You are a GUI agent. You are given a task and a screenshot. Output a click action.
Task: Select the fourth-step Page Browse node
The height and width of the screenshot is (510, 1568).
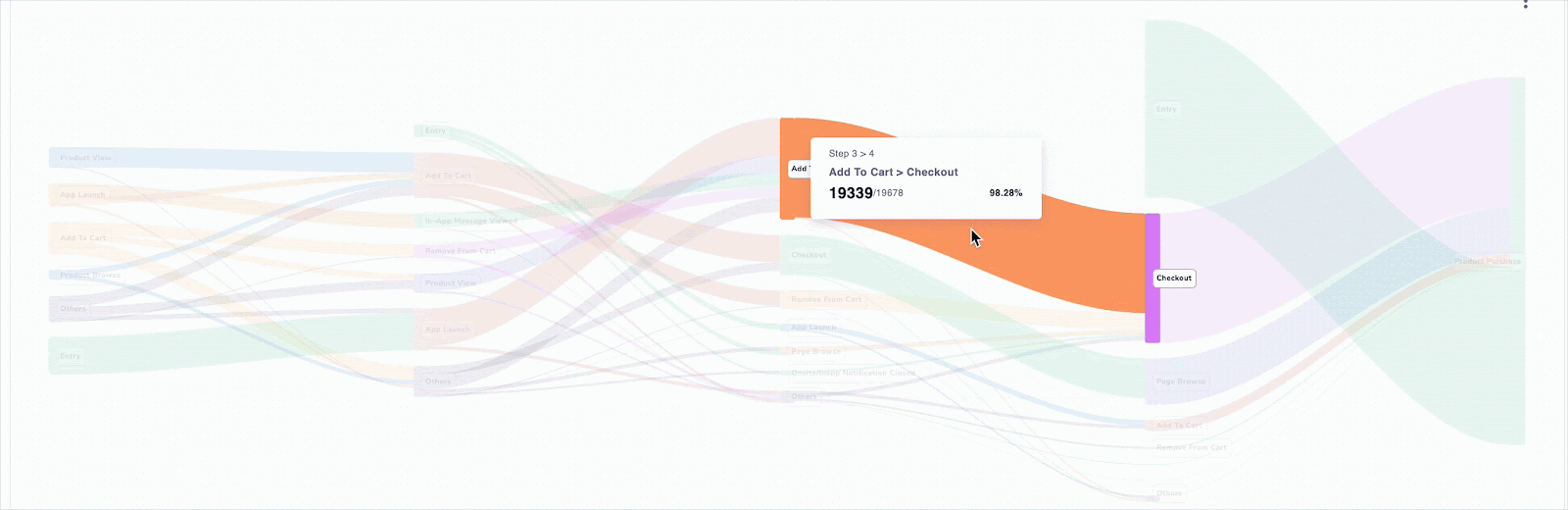click(1180, 382)
